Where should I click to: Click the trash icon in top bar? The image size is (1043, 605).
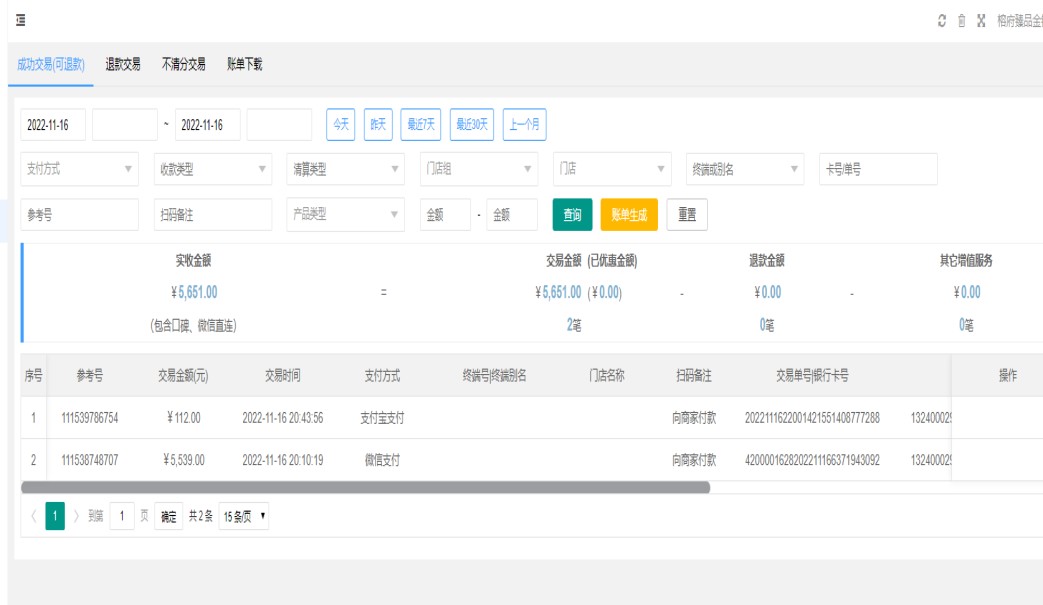pos(962,21)
